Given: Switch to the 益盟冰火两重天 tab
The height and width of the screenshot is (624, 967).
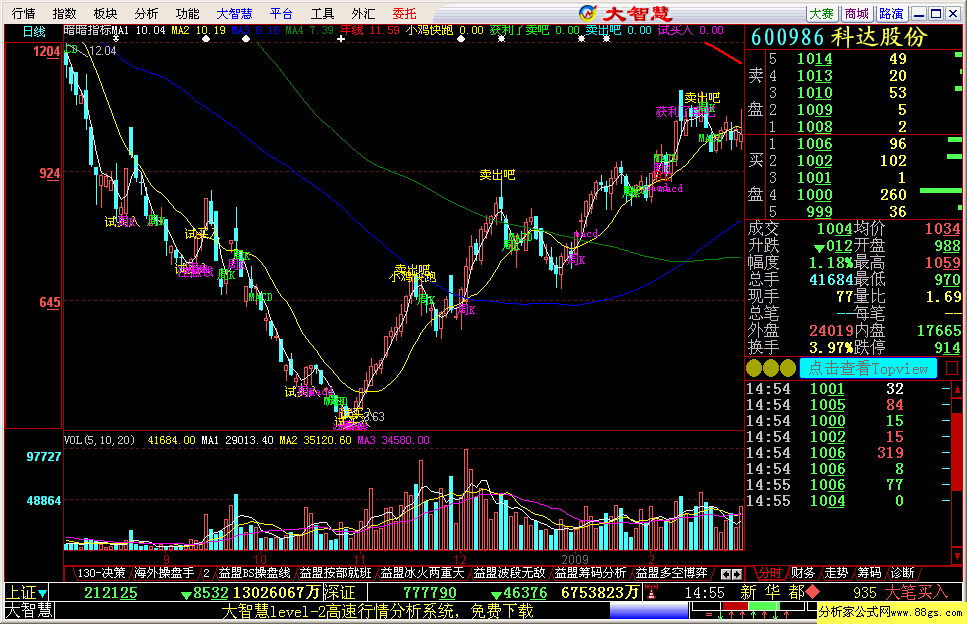Looking at the screenshot, I should [422, 573].
